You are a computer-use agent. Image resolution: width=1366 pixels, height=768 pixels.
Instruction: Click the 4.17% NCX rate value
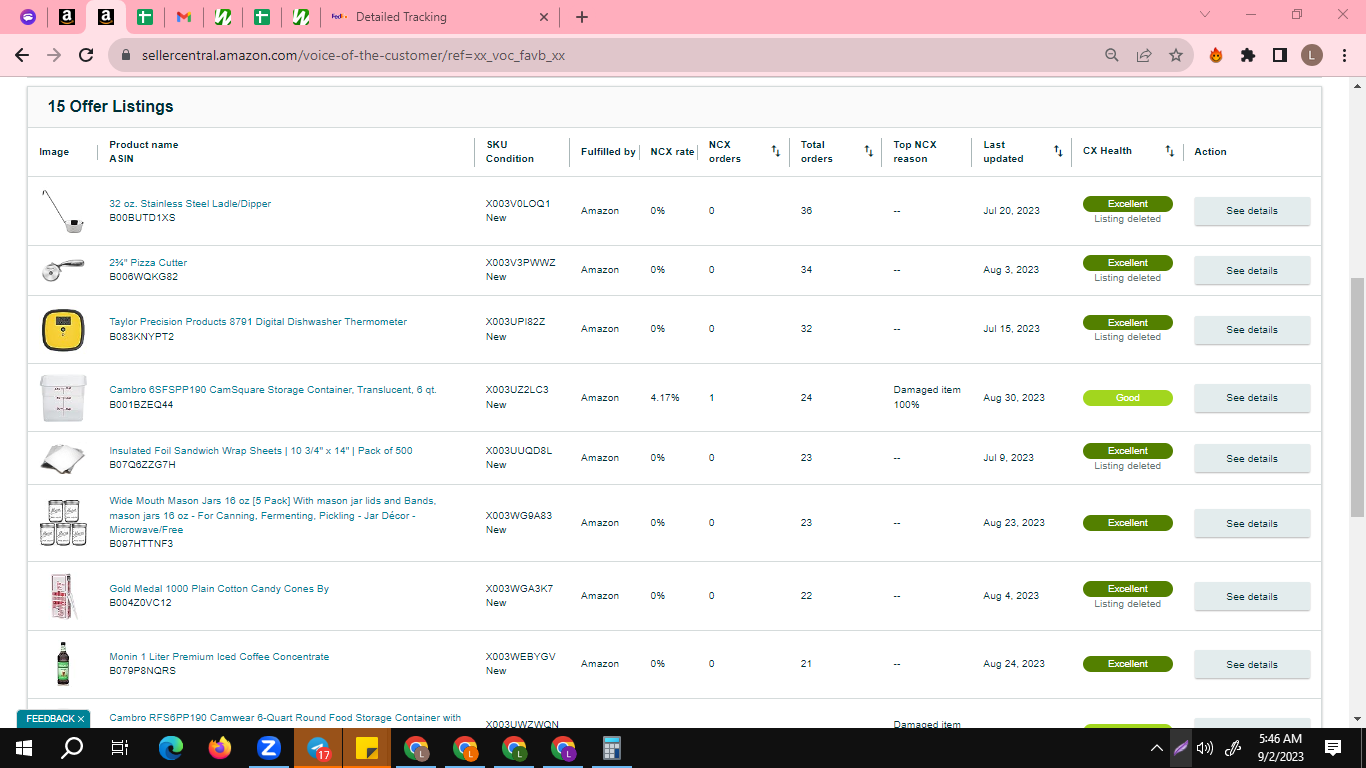point(665,398)
